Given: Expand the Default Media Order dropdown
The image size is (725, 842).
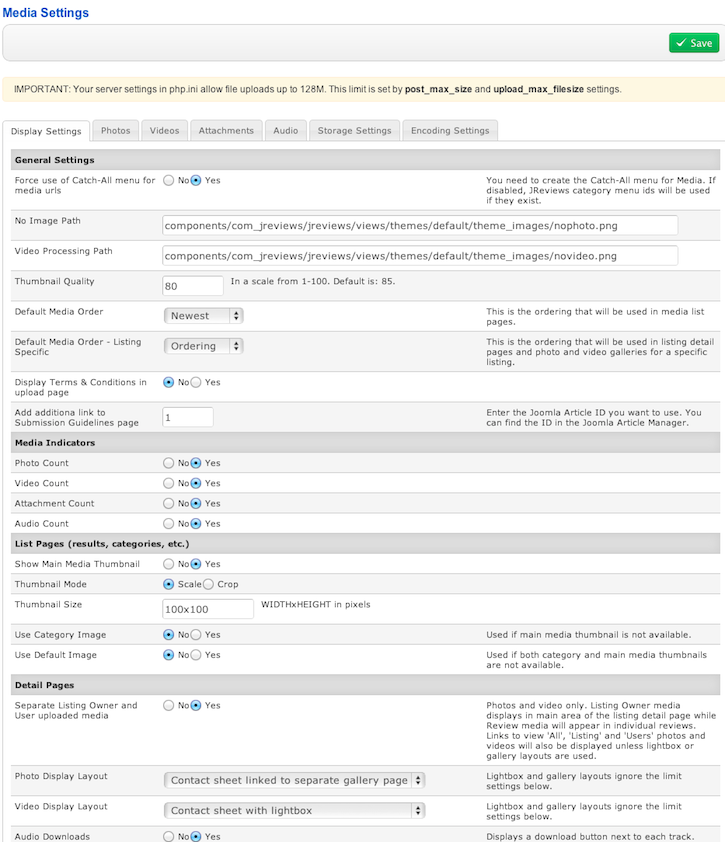Looking at the screenshot, I should [x=204, y=316].
